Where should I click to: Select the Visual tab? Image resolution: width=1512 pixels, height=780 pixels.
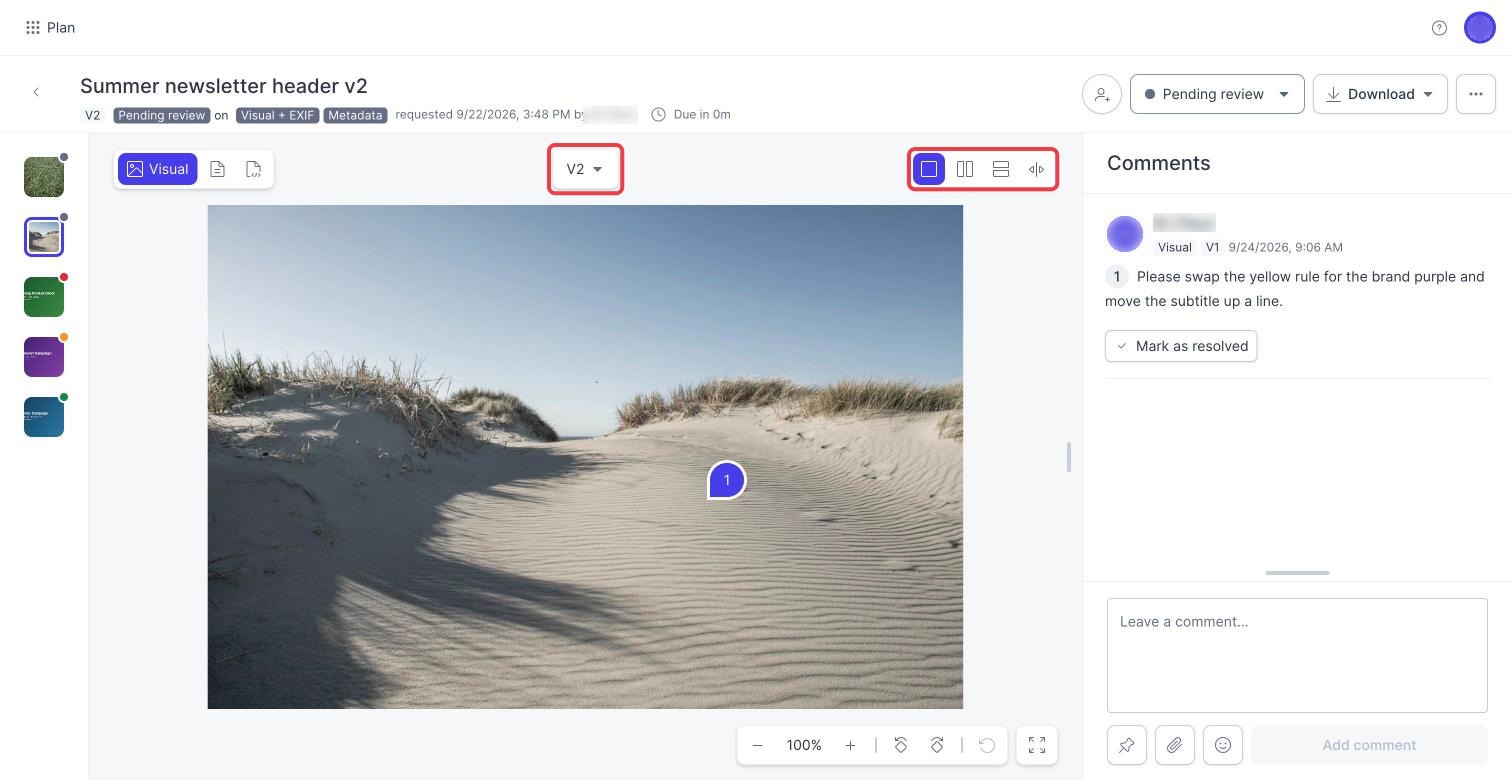pyautogui.click(x=158, y=169)
